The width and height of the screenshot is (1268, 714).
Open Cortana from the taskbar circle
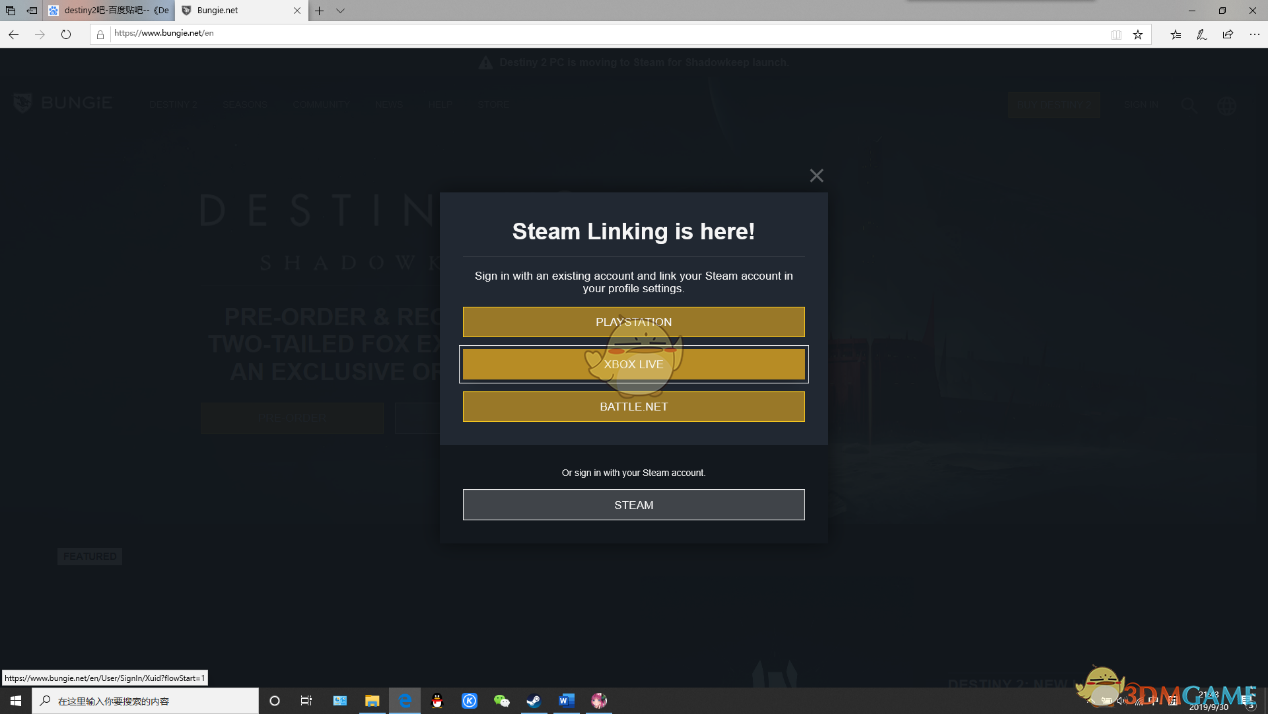pos(275,701)
